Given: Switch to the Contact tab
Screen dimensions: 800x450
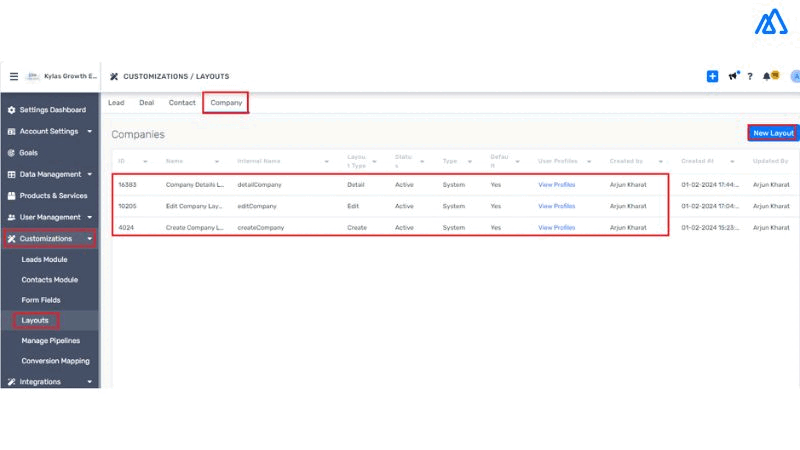Looking at the screenshot, I should pyautogui.click(x=182, y=102).
